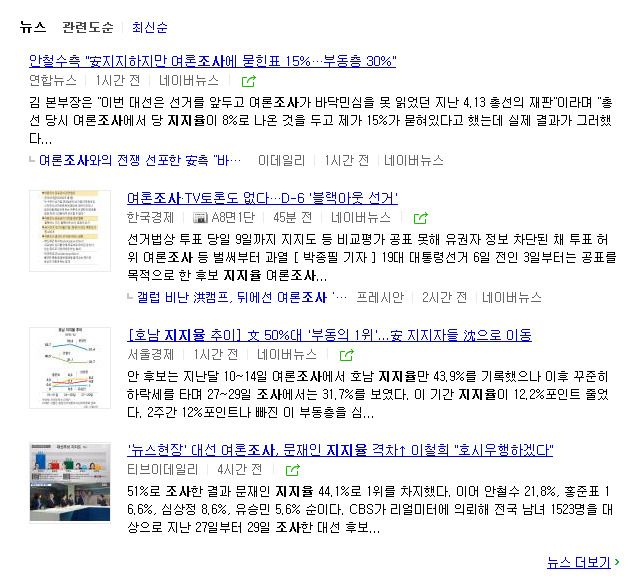
Task: Sort news by 관련도순
Action: pos(87,27)
